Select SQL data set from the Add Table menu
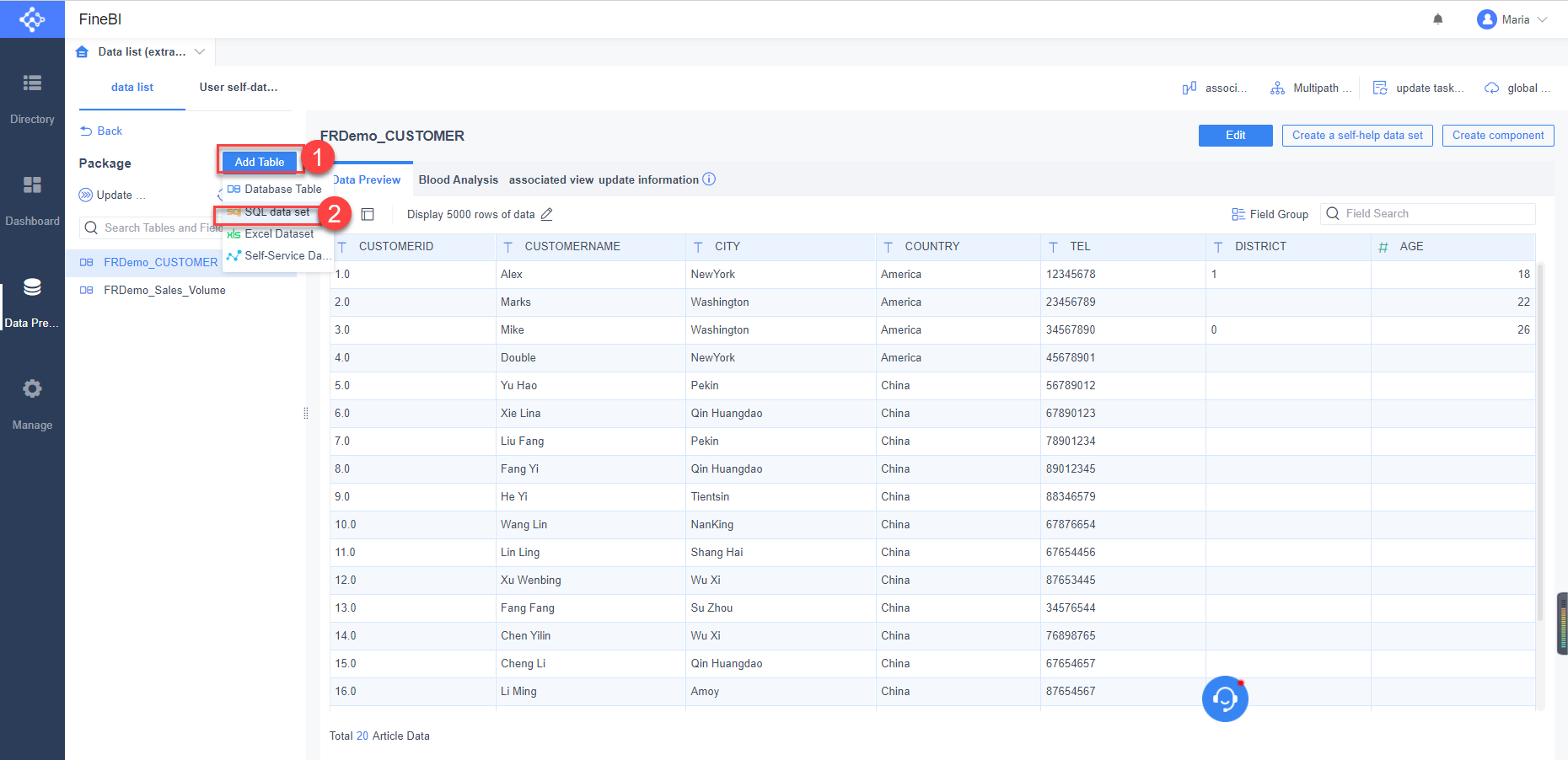Viewport: 1568px width, 760px height. click(x=270, y=211)
